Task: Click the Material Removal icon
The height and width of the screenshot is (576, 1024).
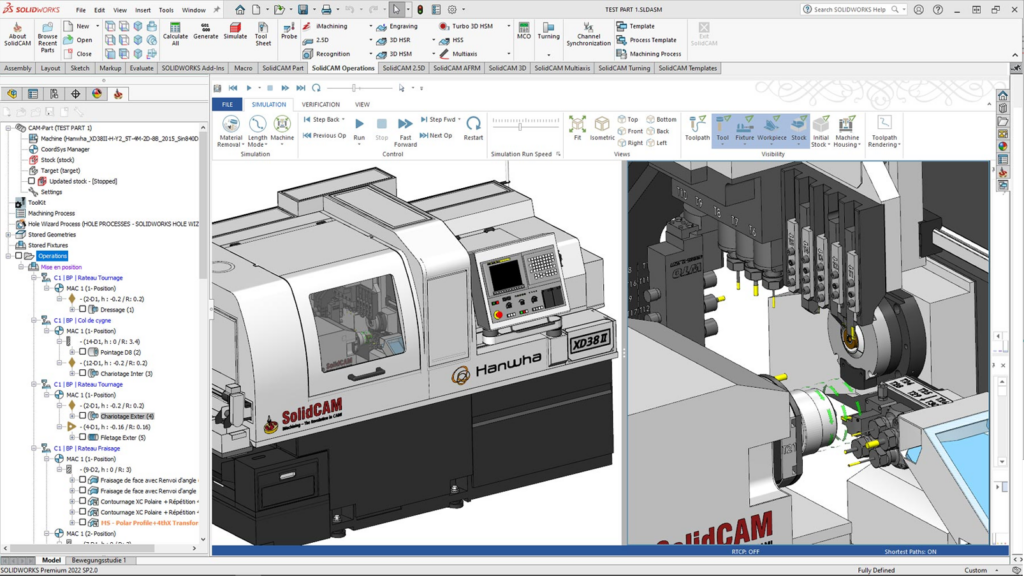Action: (231, 131)
